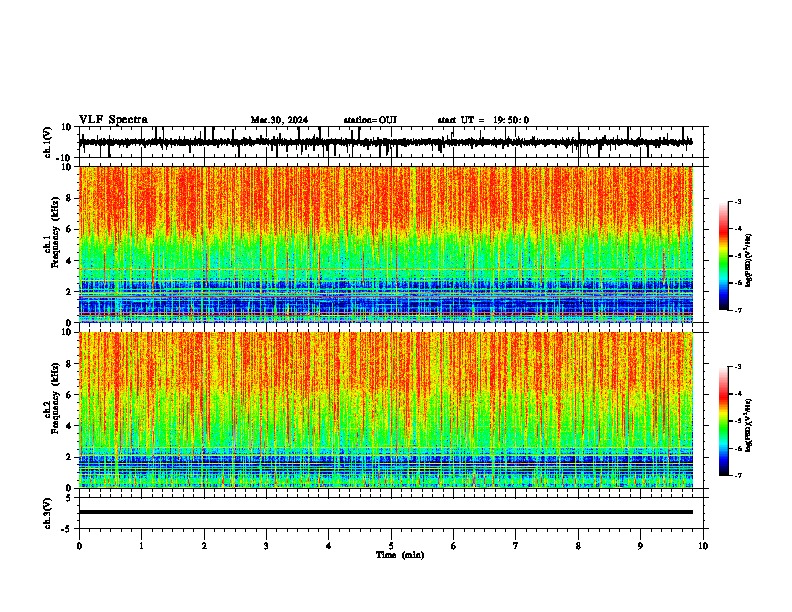Click the ch.1 "Frequency (kHz)" axis label

[x=56, y=233]
